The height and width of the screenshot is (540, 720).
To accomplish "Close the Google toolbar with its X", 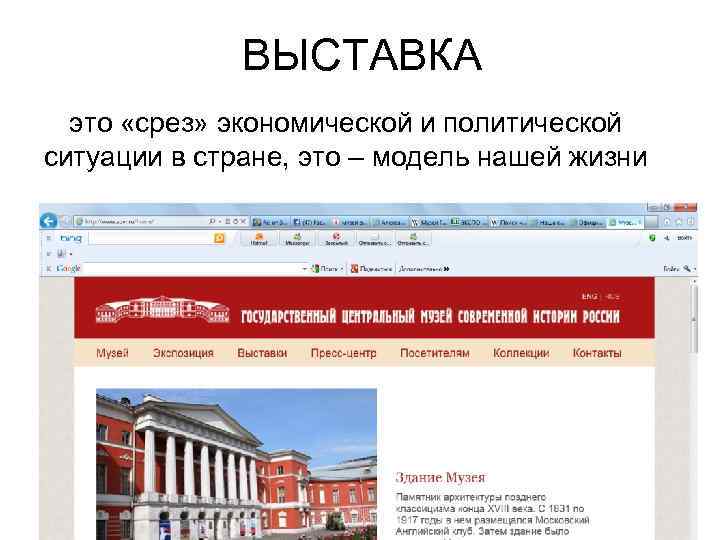I will (x=49, y=269).
